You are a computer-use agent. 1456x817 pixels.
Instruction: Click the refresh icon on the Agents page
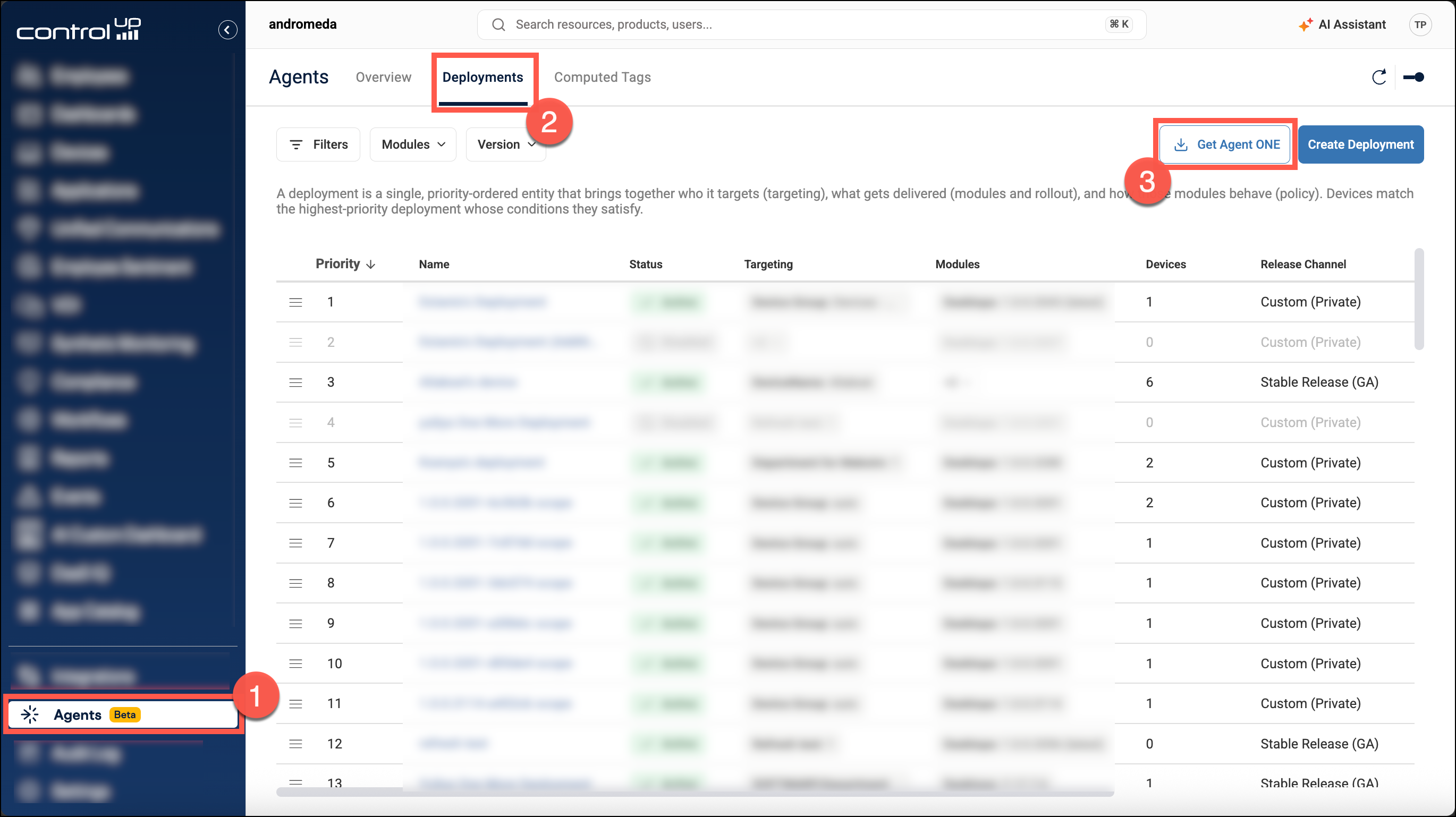[x=1379, y=78]
